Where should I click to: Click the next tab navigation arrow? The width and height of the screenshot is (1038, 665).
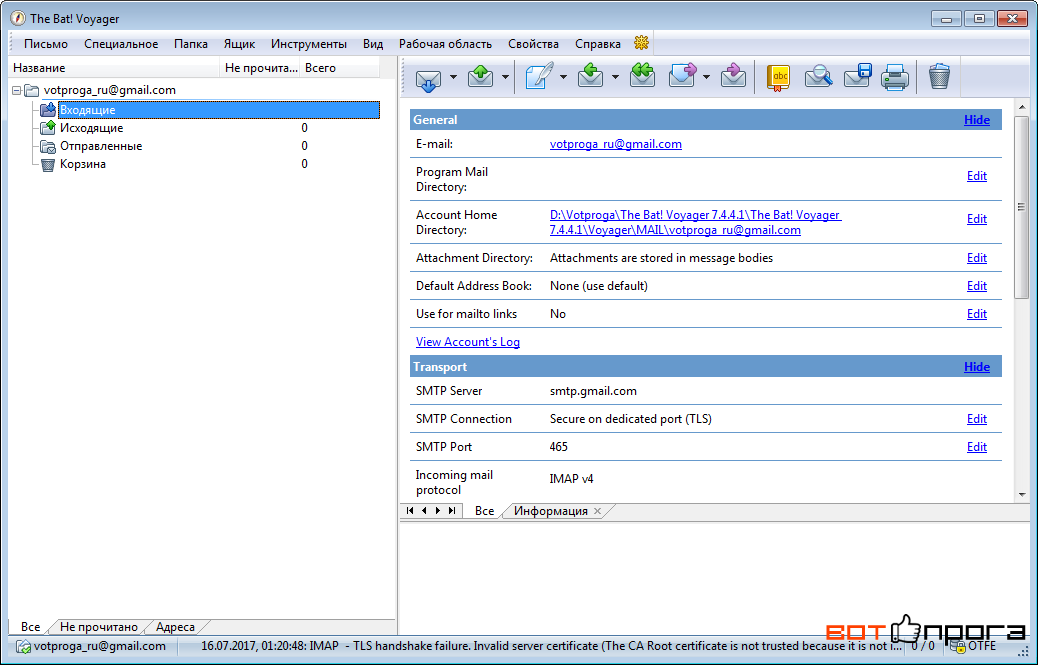click(438, 511)
